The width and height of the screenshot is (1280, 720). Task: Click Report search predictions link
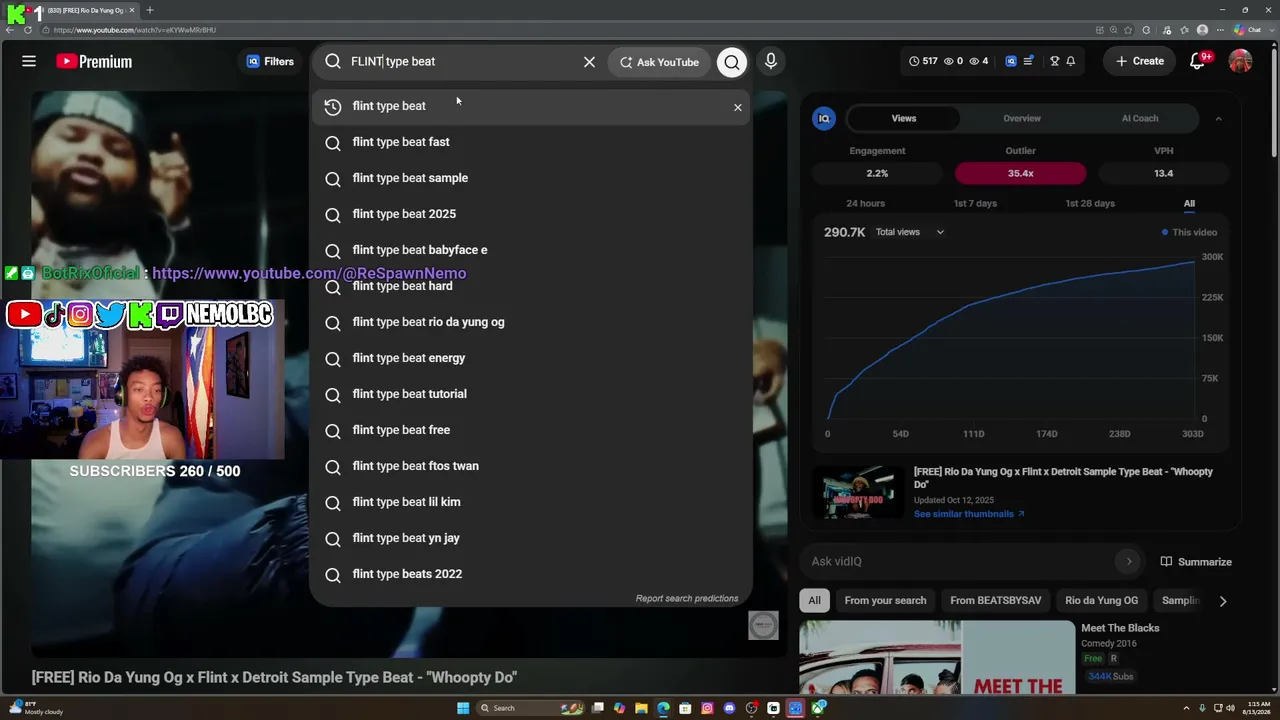point(687,598)
